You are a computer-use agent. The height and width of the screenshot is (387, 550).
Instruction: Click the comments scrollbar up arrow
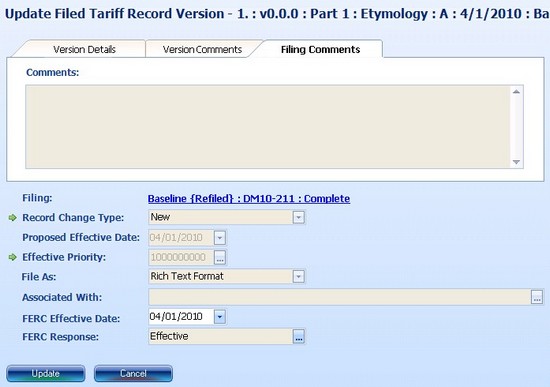(516, 92)
